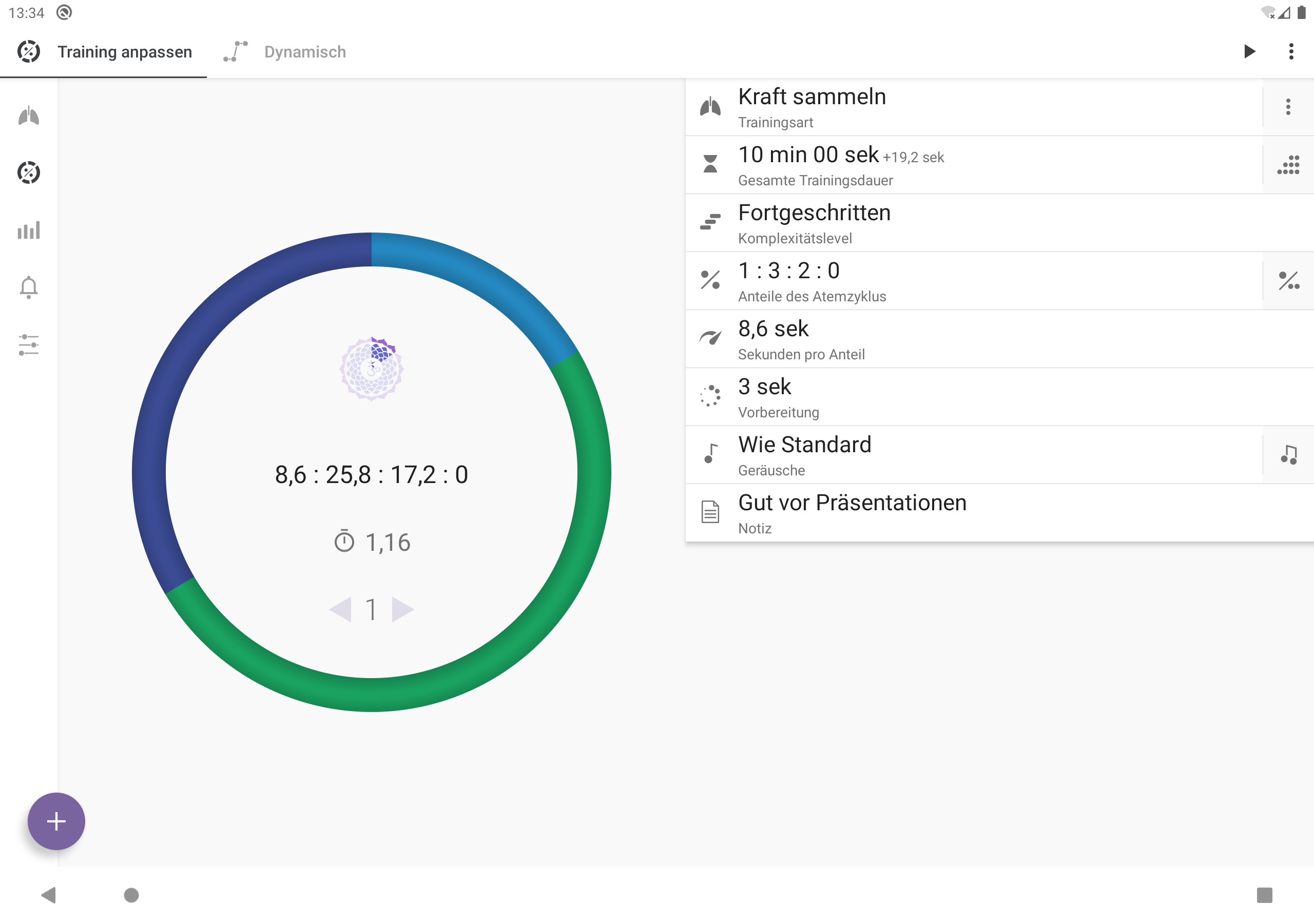
Task: Open the top-right overflow menu
Action: tap(1291, 51)
